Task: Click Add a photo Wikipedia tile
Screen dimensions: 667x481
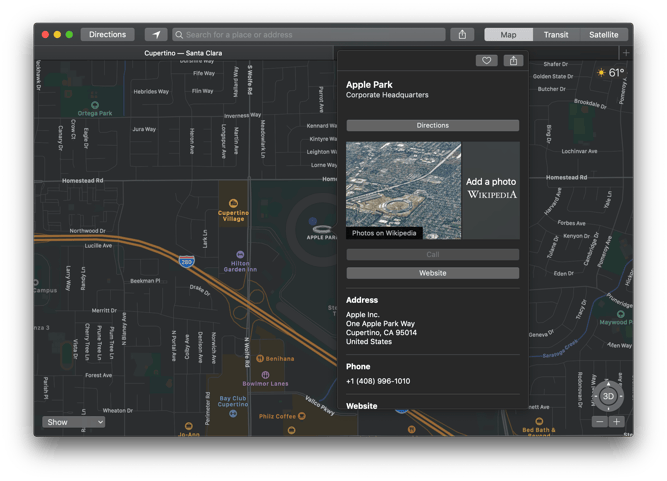Action: pos(491,190)
